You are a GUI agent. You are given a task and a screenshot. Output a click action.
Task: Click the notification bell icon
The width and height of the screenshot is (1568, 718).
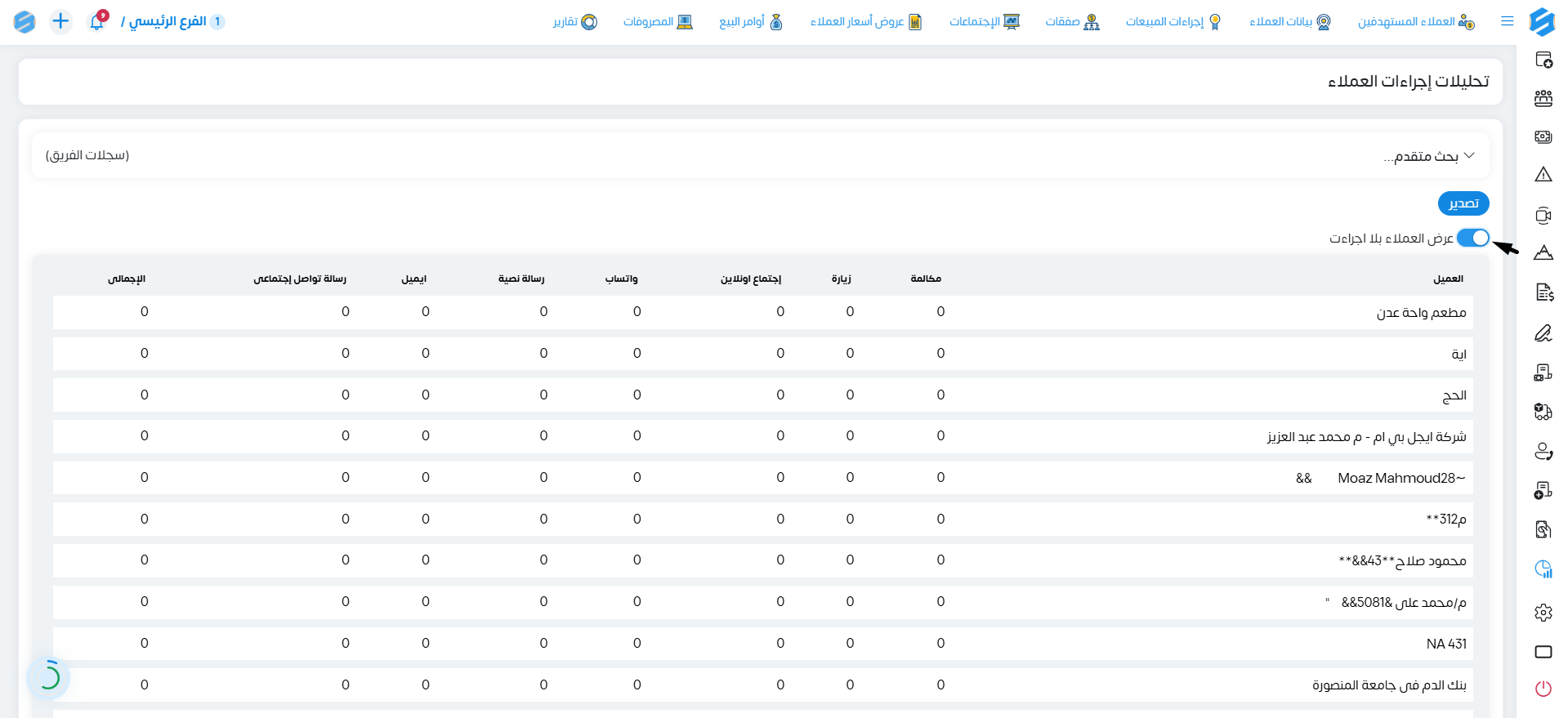coord(97,21)
